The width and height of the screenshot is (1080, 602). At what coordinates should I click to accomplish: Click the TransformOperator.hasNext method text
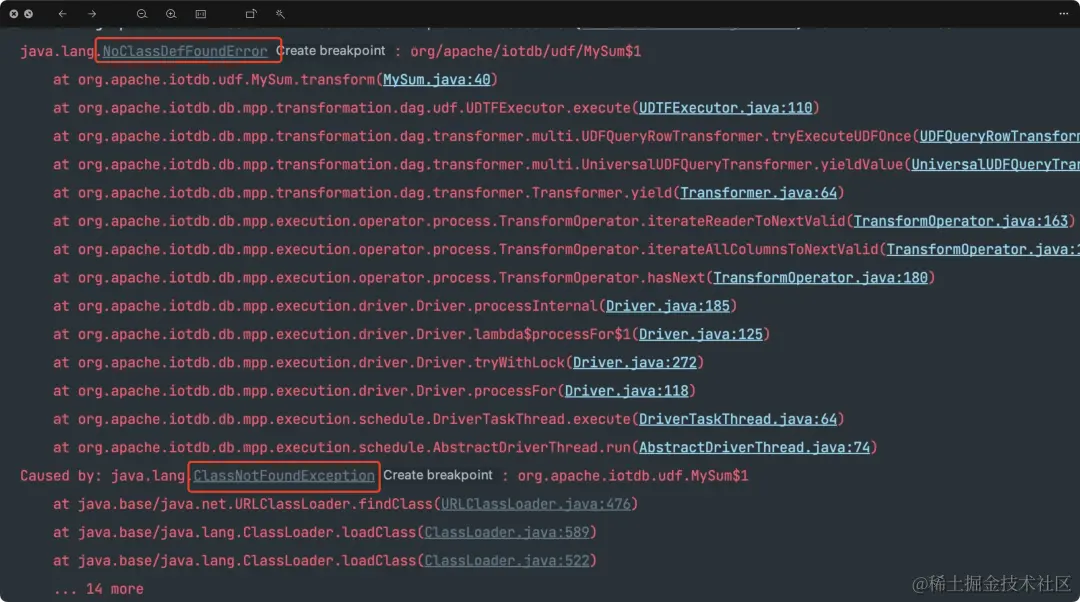[x=601, y=278]
